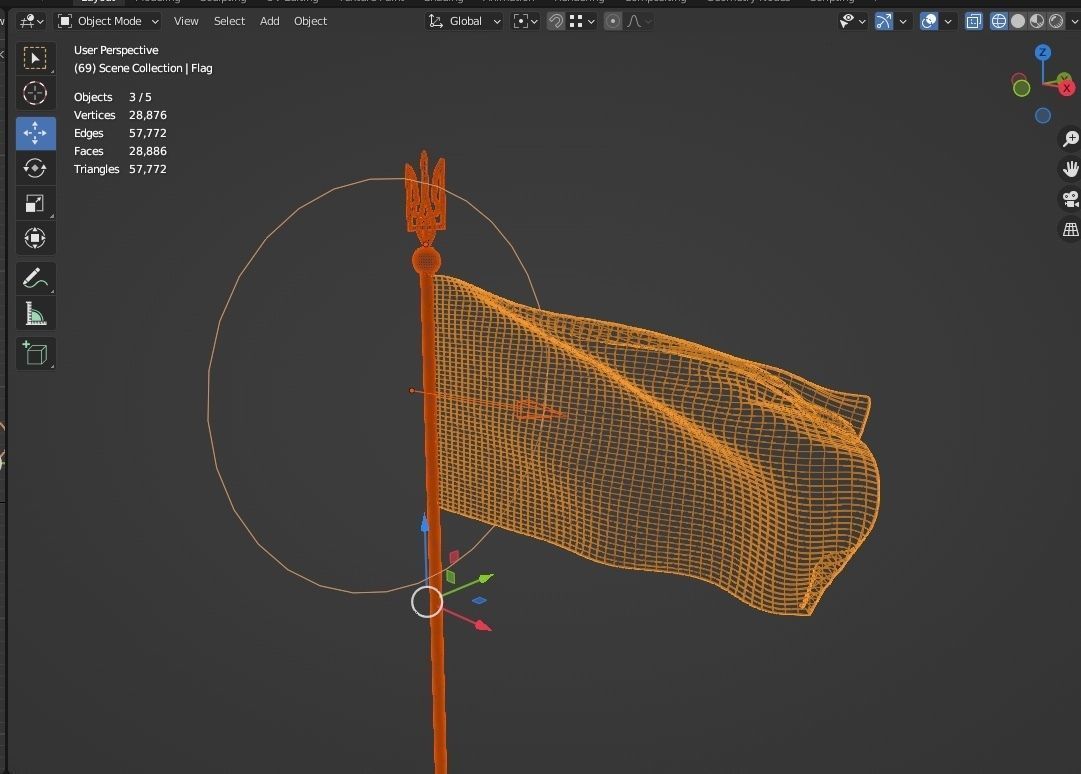Screen dimensions: 1081x774
Task: Open the editor type dropdown
Action: (x=32, y=21)
